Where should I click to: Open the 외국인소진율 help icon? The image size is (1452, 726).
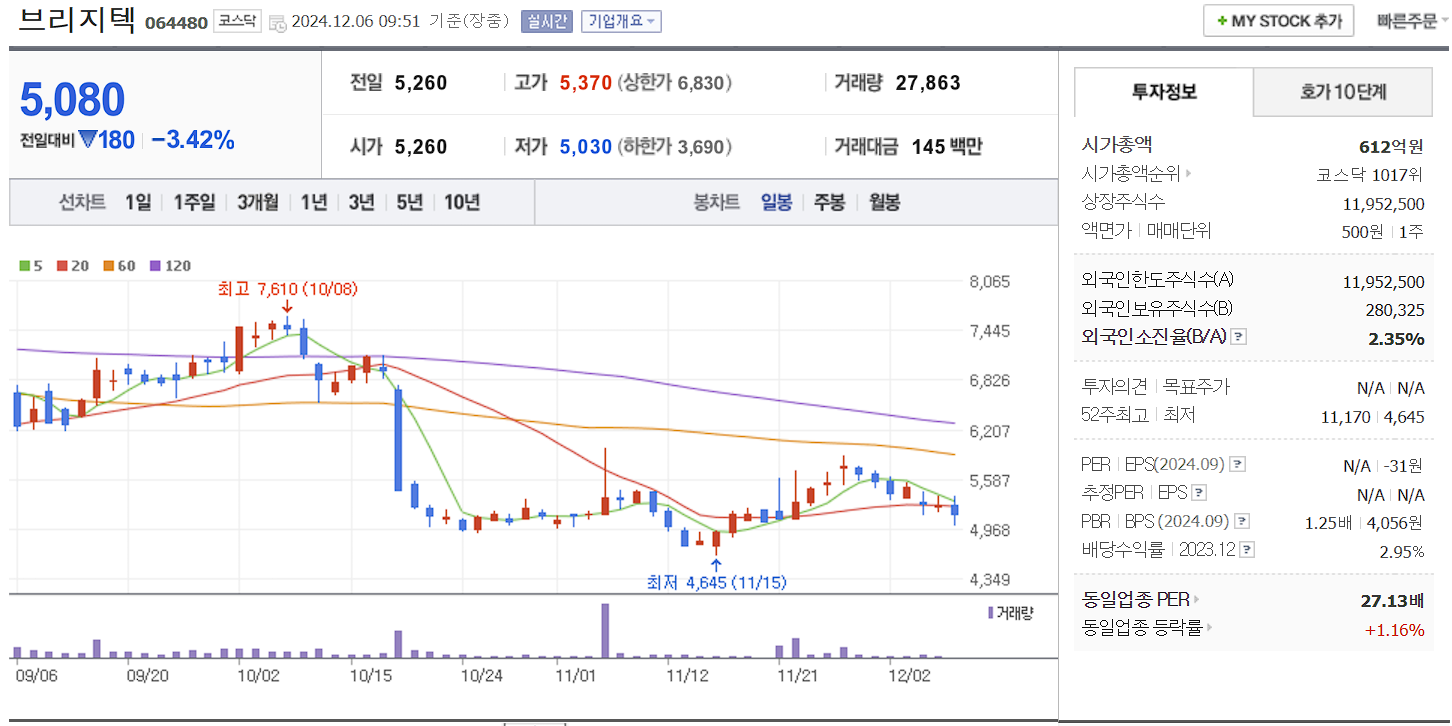[x=1238, y=336]
